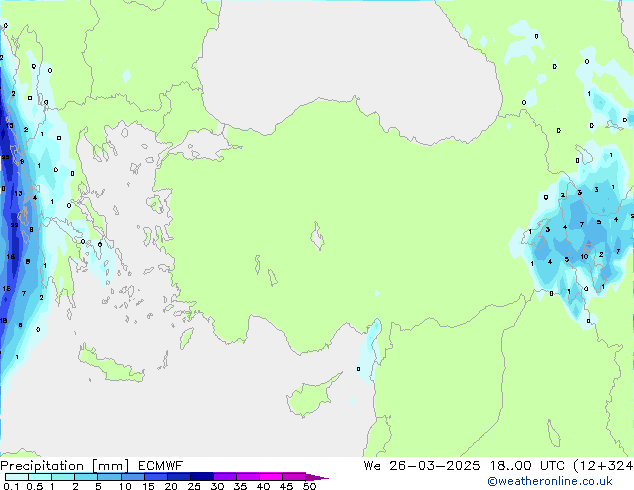Click the legend arrow tip above 50 mm
Viewport: 634px width, 490px height.
click(317, 477)
